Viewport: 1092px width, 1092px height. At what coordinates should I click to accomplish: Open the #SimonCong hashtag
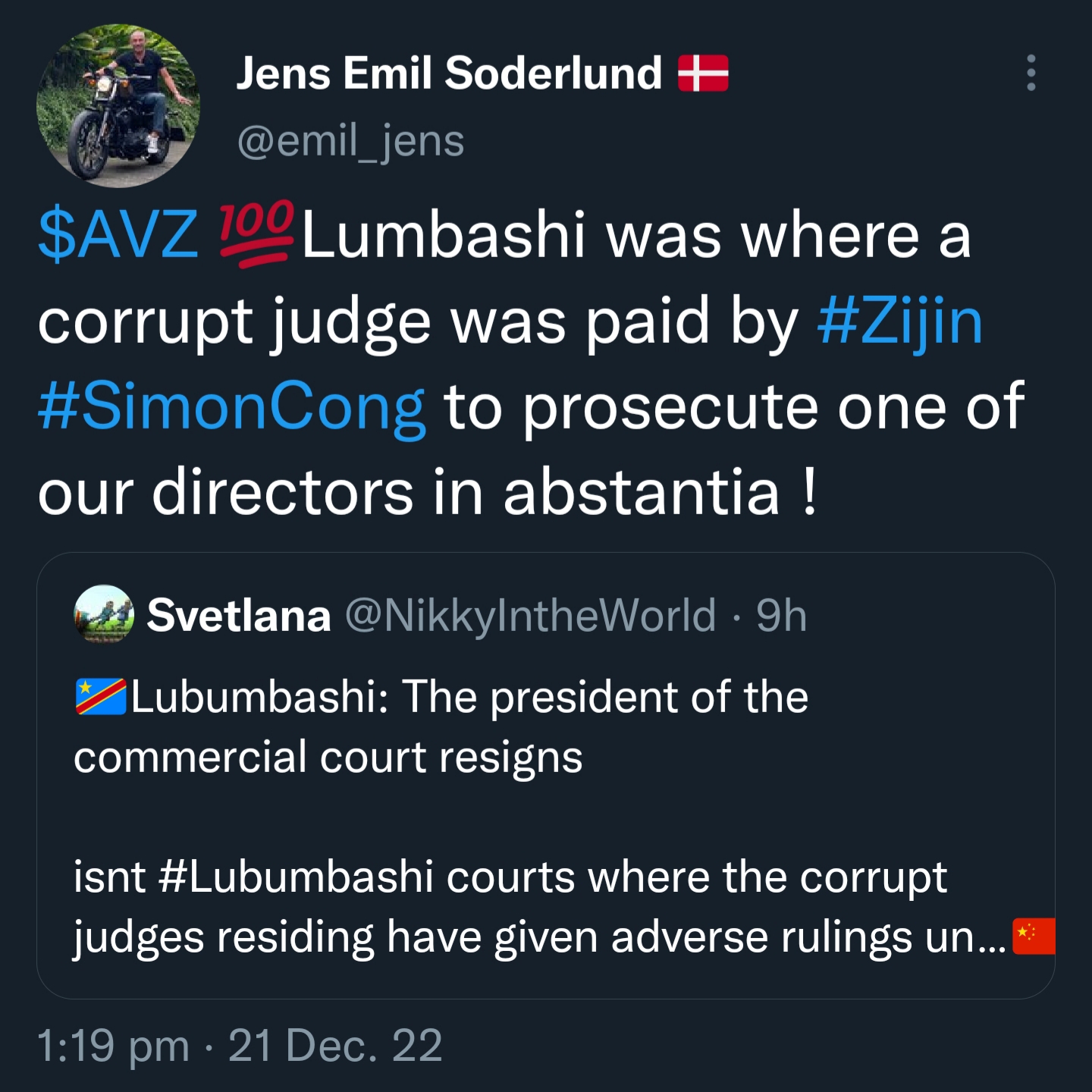click(231, 407)
